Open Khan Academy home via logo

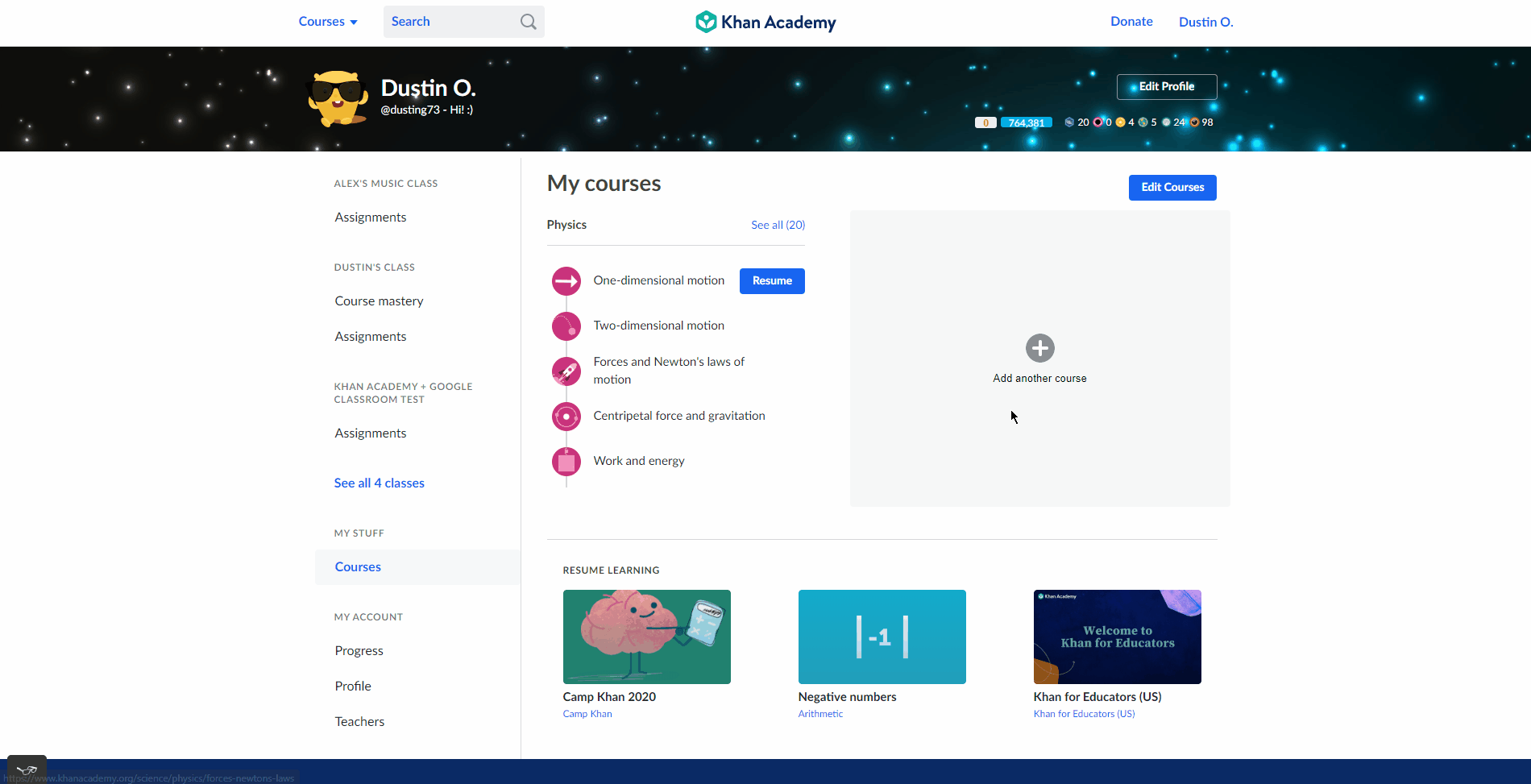coord(765,22)
